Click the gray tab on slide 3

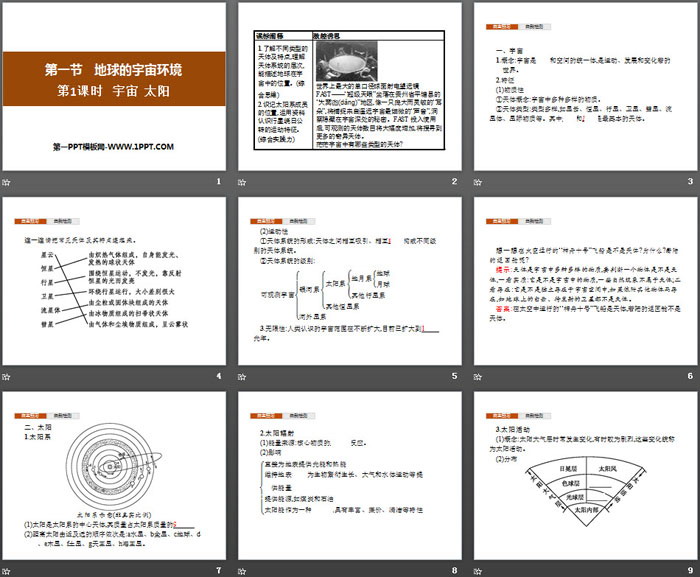[x=534, y=27]
